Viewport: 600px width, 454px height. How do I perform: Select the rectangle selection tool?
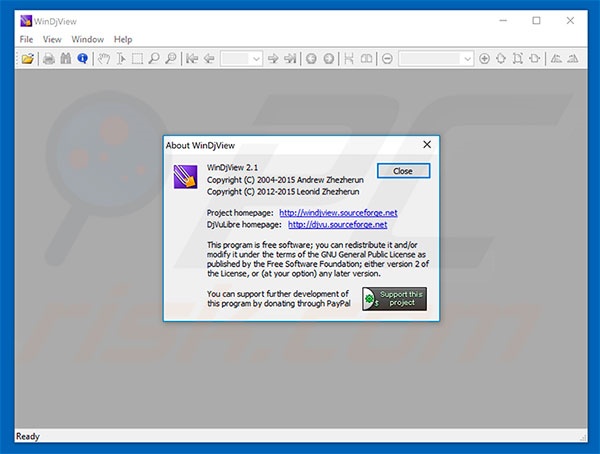coord(137,59)
